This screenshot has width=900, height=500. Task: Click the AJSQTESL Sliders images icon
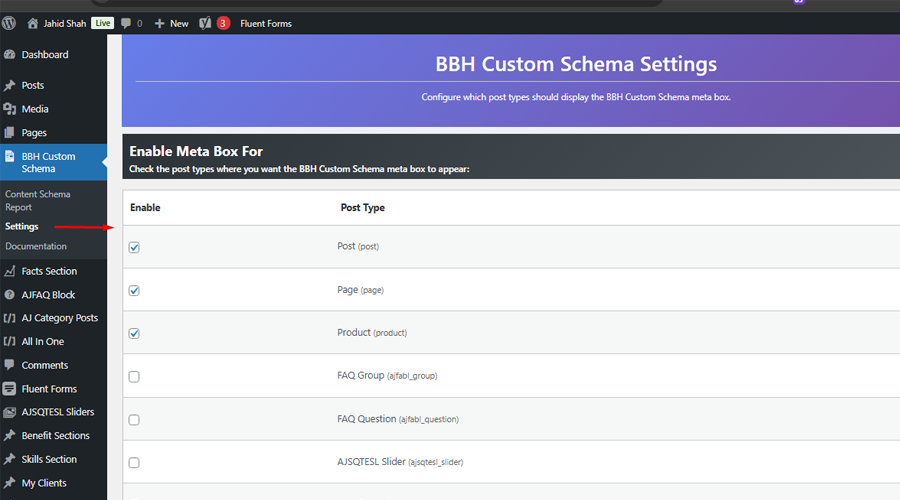click(10, 412)
